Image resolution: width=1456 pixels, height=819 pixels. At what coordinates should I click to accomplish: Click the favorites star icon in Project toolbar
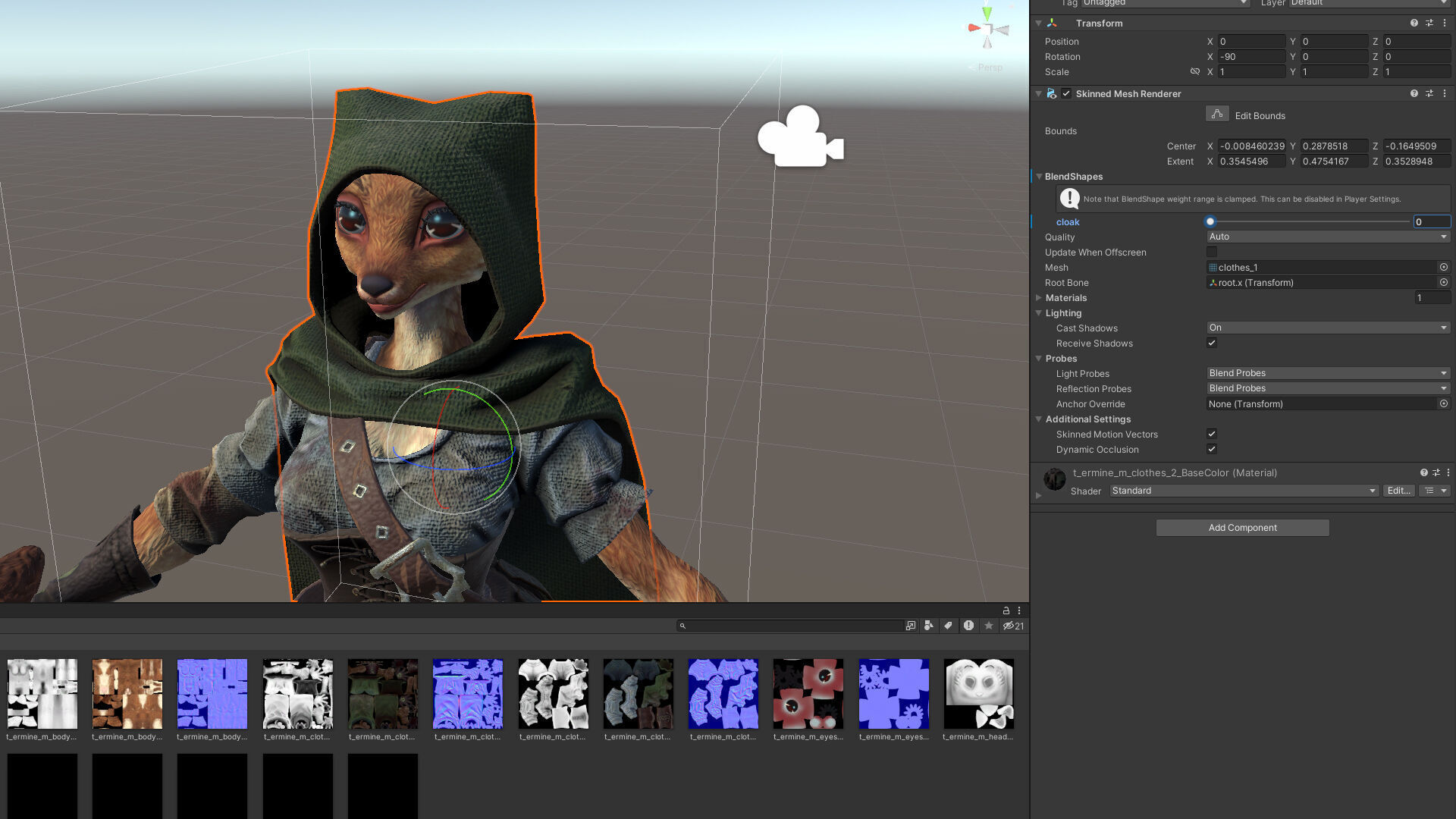click(989, 626)
